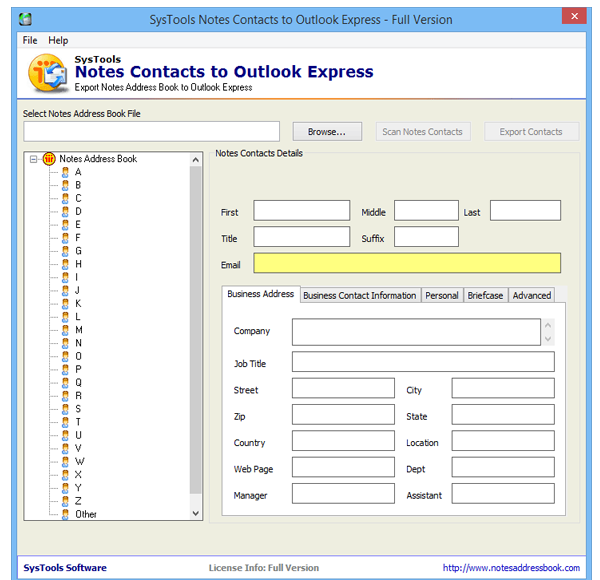Click the Location input field
This screenshot has width=600, height=580.
pyautogui.click(x=503, y=441)
